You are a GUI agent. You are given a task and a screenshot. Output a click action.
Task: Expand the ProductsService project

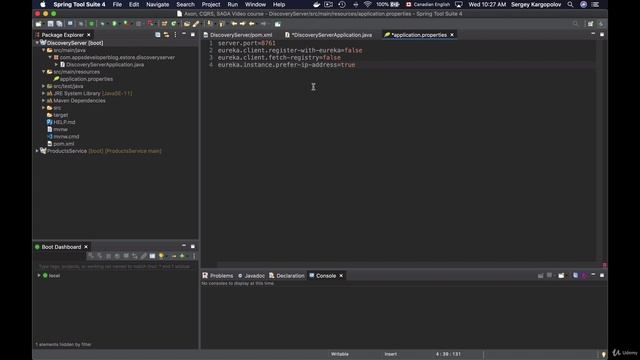point(37,151)
